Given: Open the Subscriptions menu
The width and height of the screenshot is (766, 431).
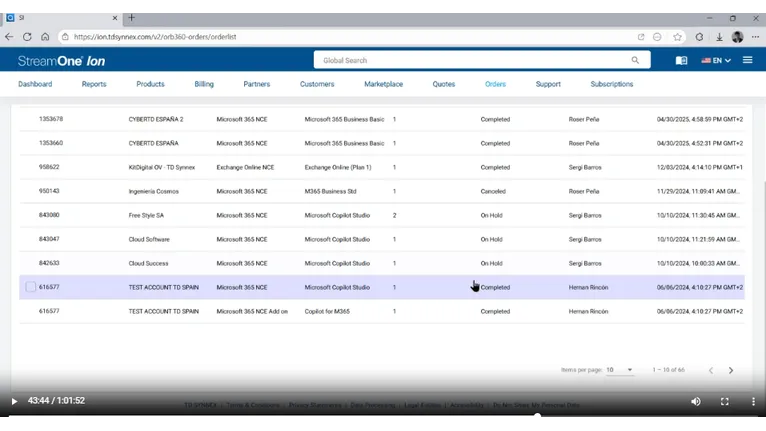Looking at the screenshot, I should tap(612, 84).
